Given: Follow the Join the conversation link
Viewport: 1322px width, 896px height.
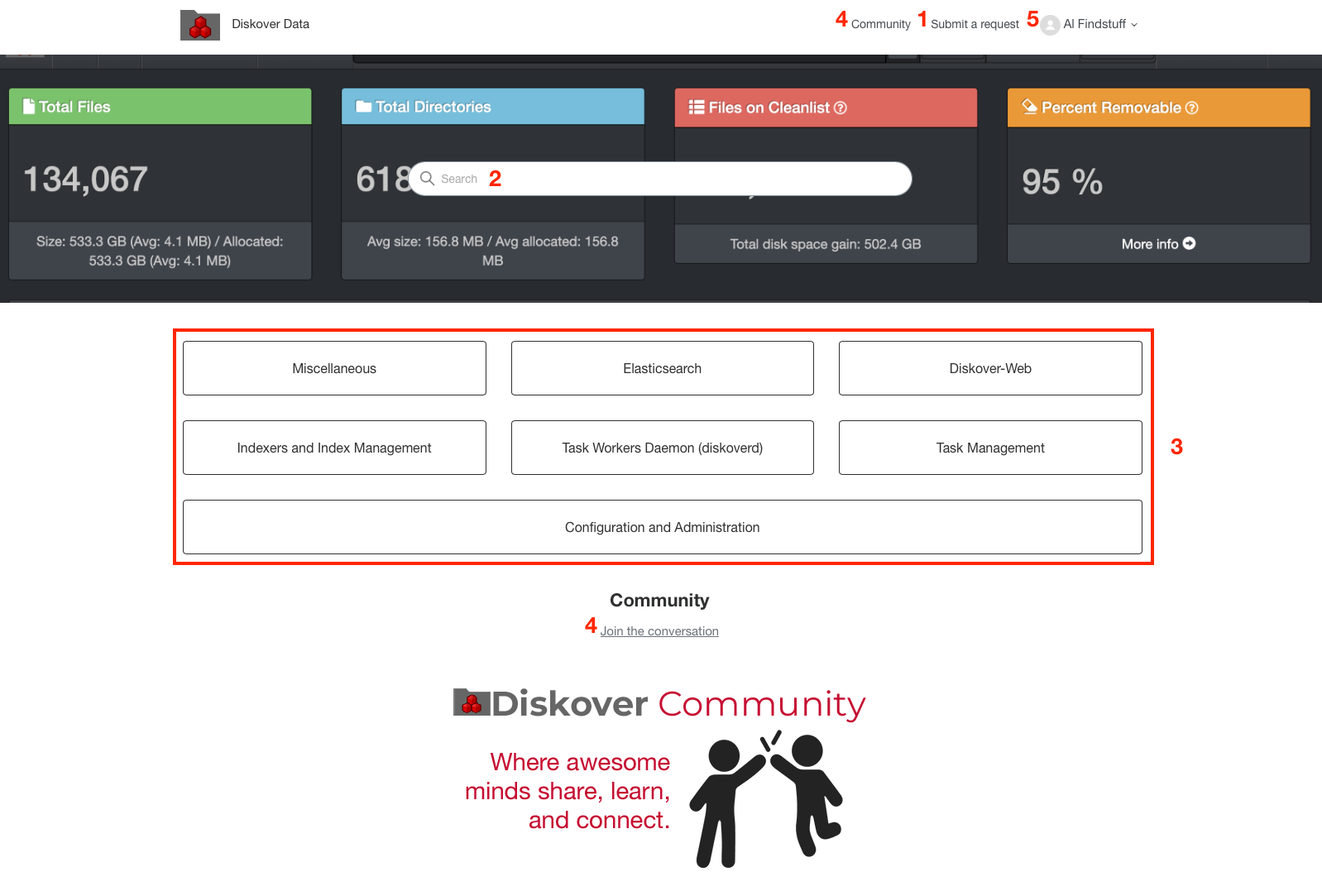Looking at the screenshot, I should coord(659,631).
